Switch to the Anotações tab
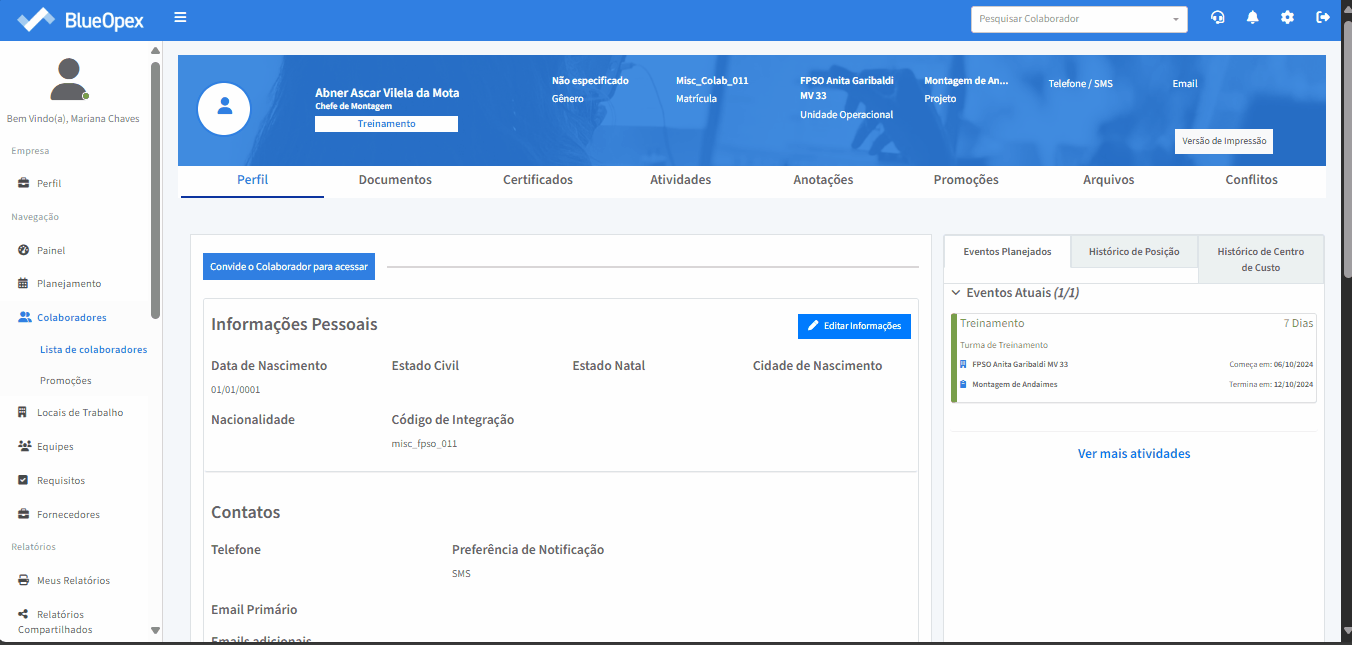Screen dimensions: 1352x645 823,180
